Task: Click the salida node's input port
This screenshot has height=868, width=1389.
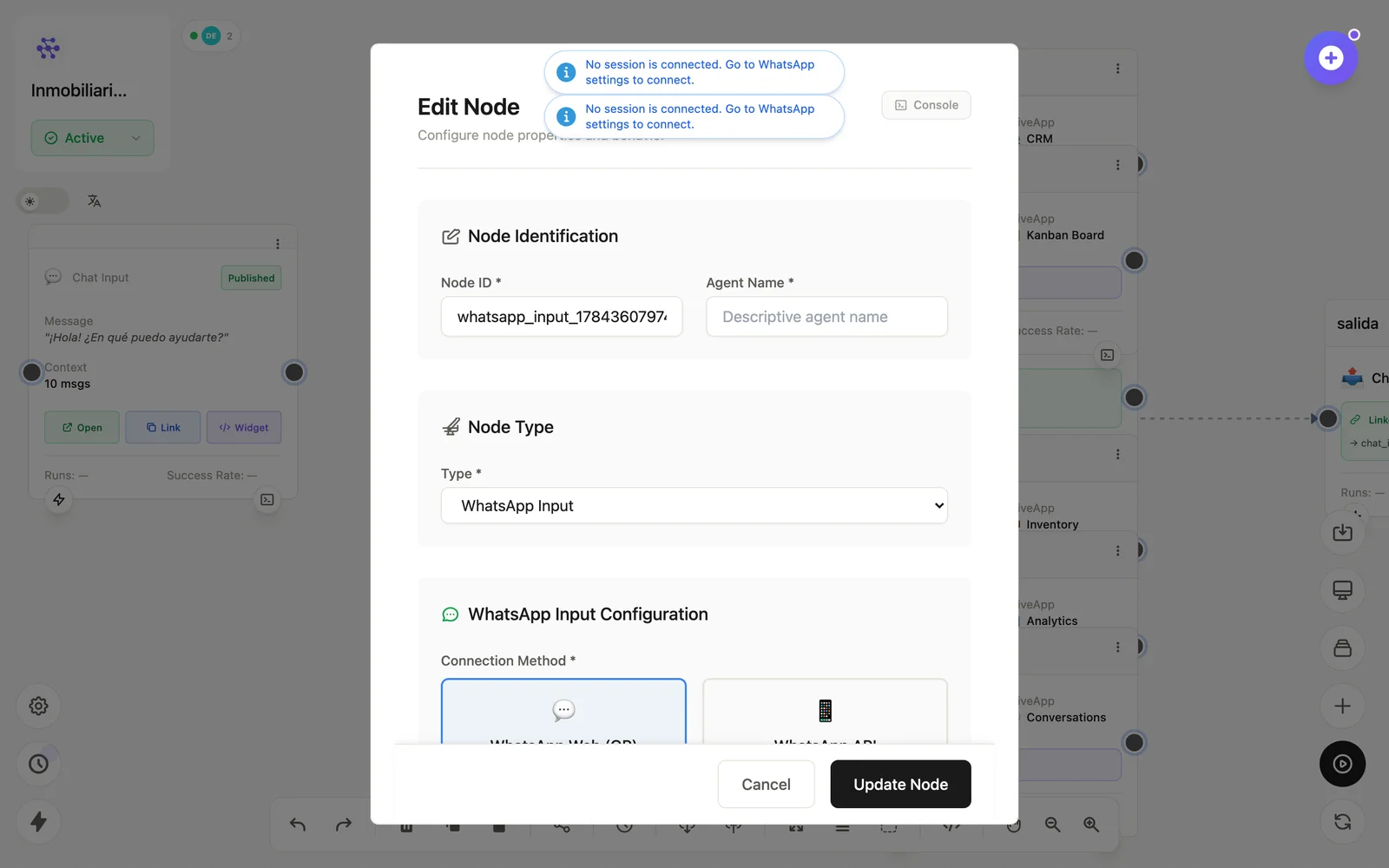Action: 1328,418
